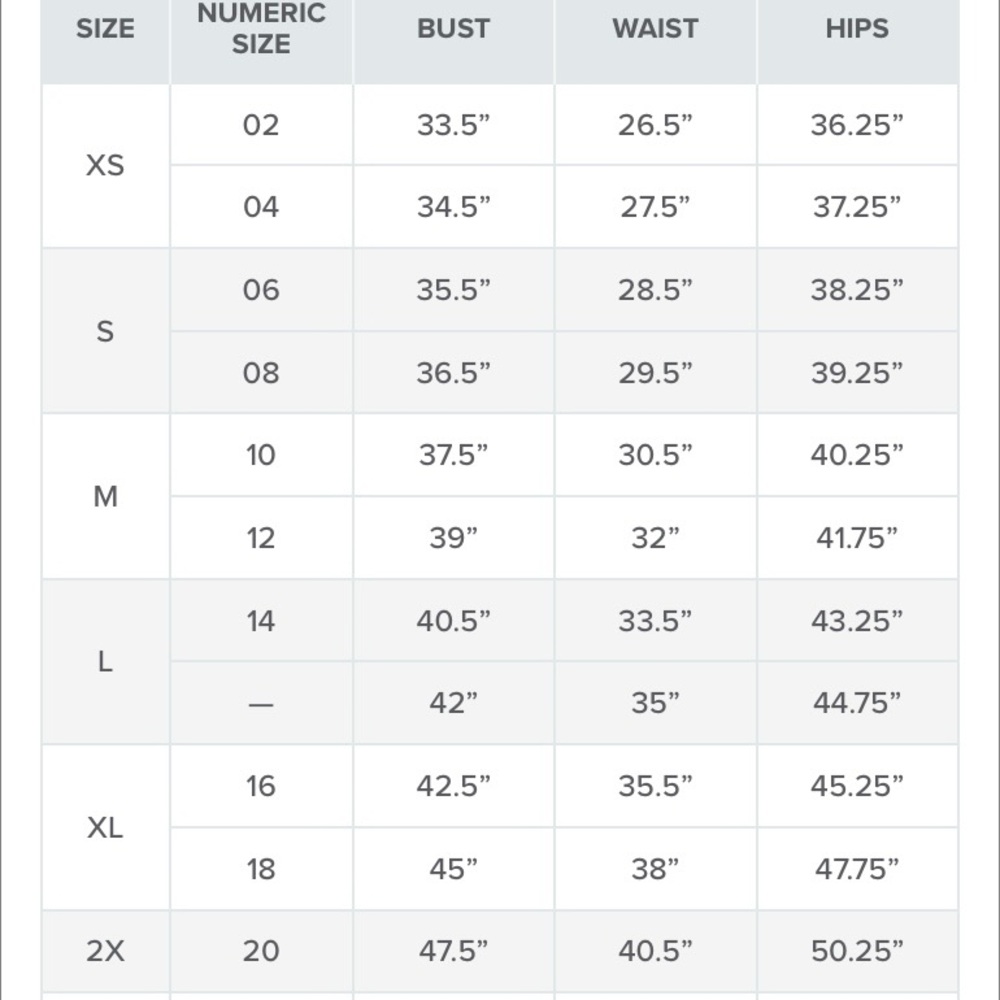This screenshot has width=1000, height=1000.
Task: Select the XL size cell
Action: [105, 828]
